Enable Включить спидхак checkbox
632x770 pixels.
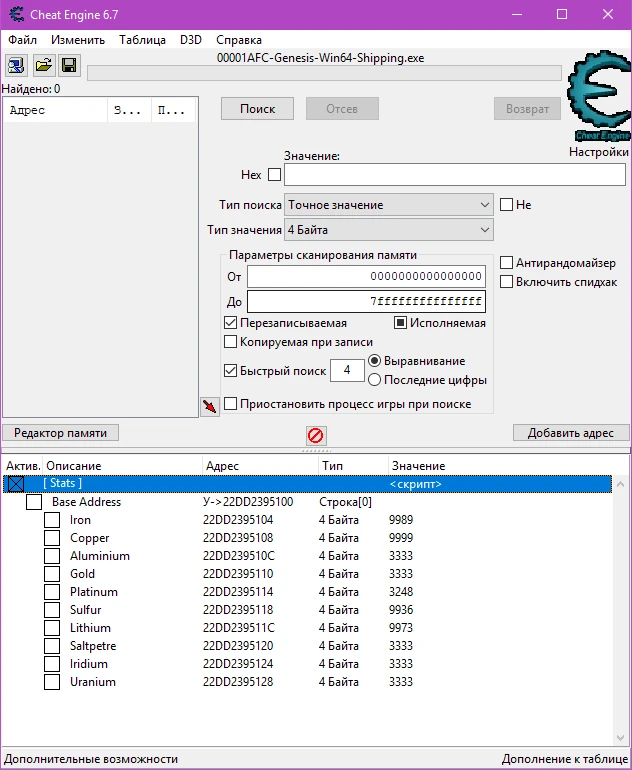(506, 282)
